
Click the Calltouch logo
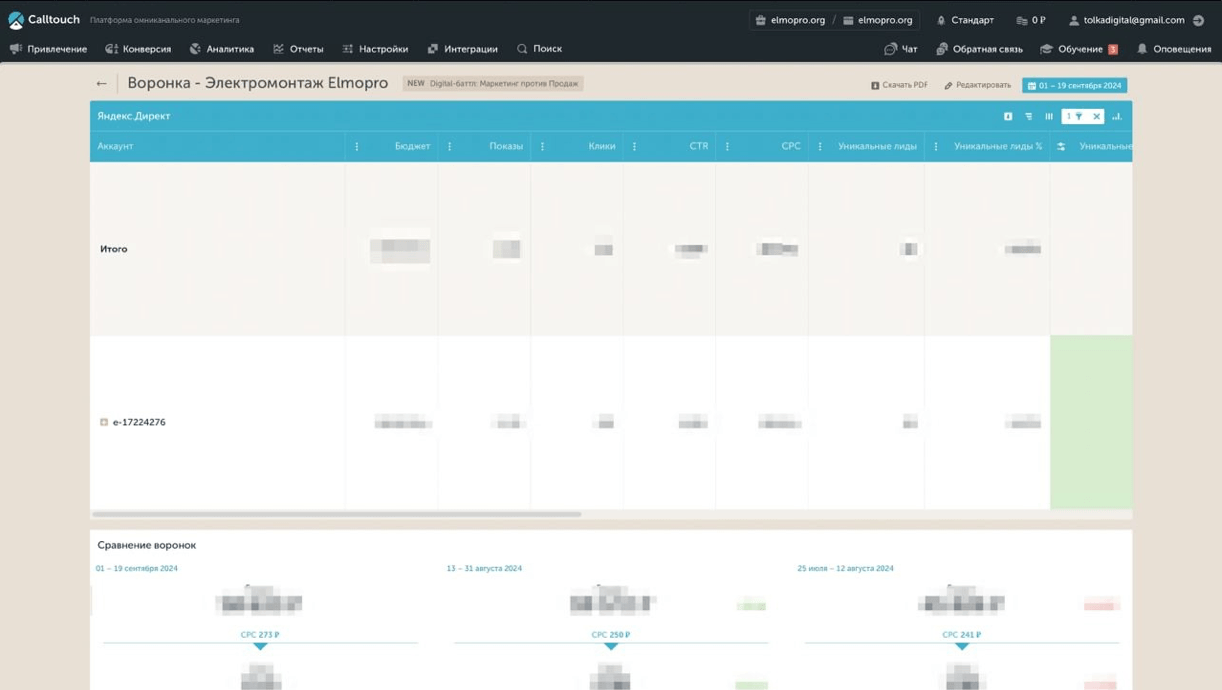click(43, 19)
